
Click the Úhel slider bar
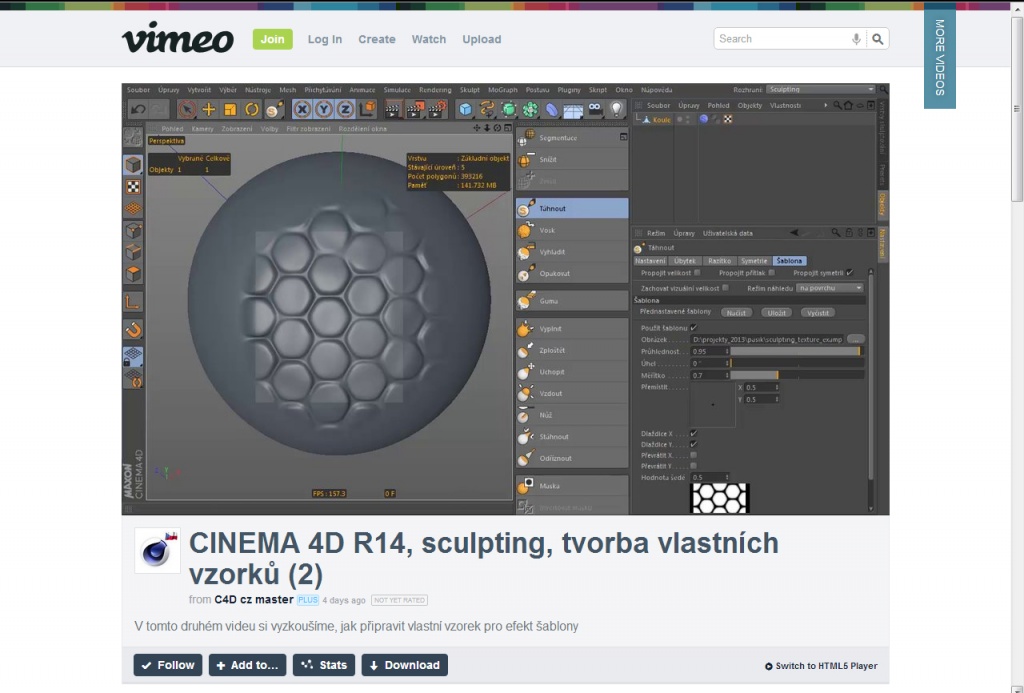click(x=797, y=364)
